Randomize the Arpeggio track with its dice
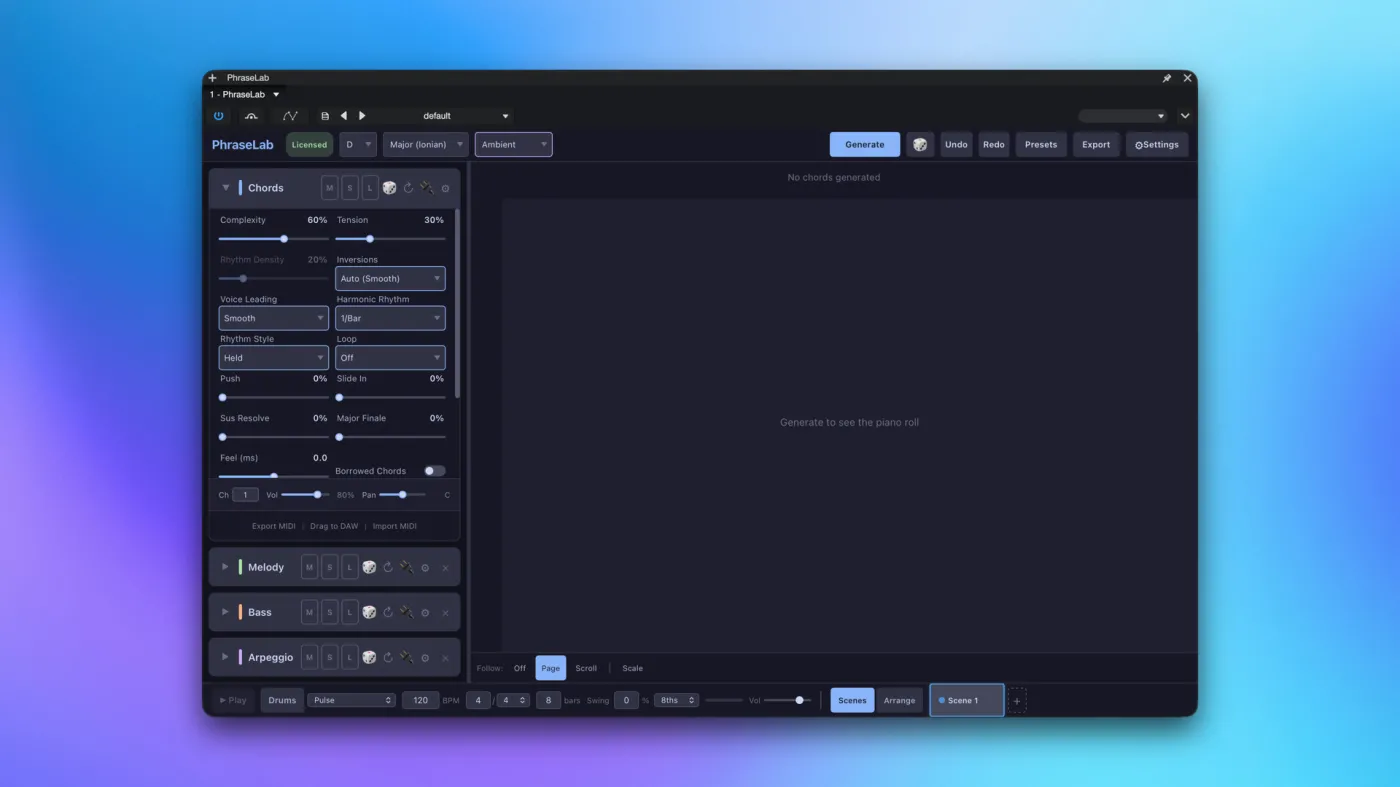 coord(369,657)
